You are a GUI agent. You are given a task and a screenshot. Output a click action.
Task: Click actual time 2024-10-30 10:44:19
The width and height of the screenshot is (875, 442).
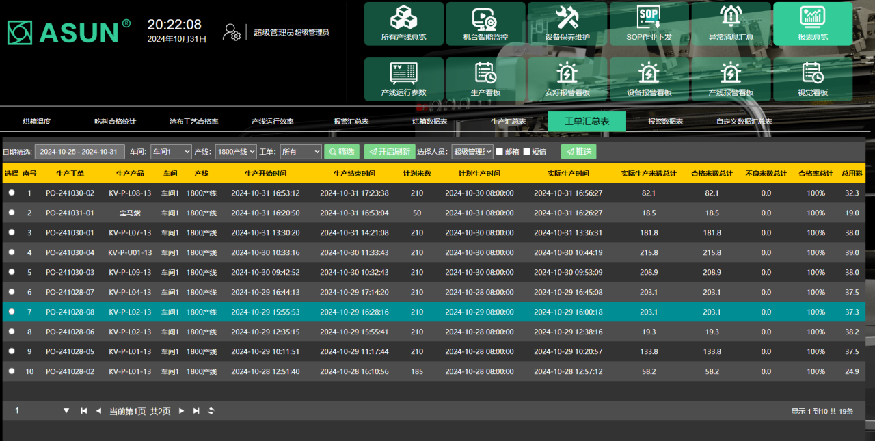click(x=568, y=252)
